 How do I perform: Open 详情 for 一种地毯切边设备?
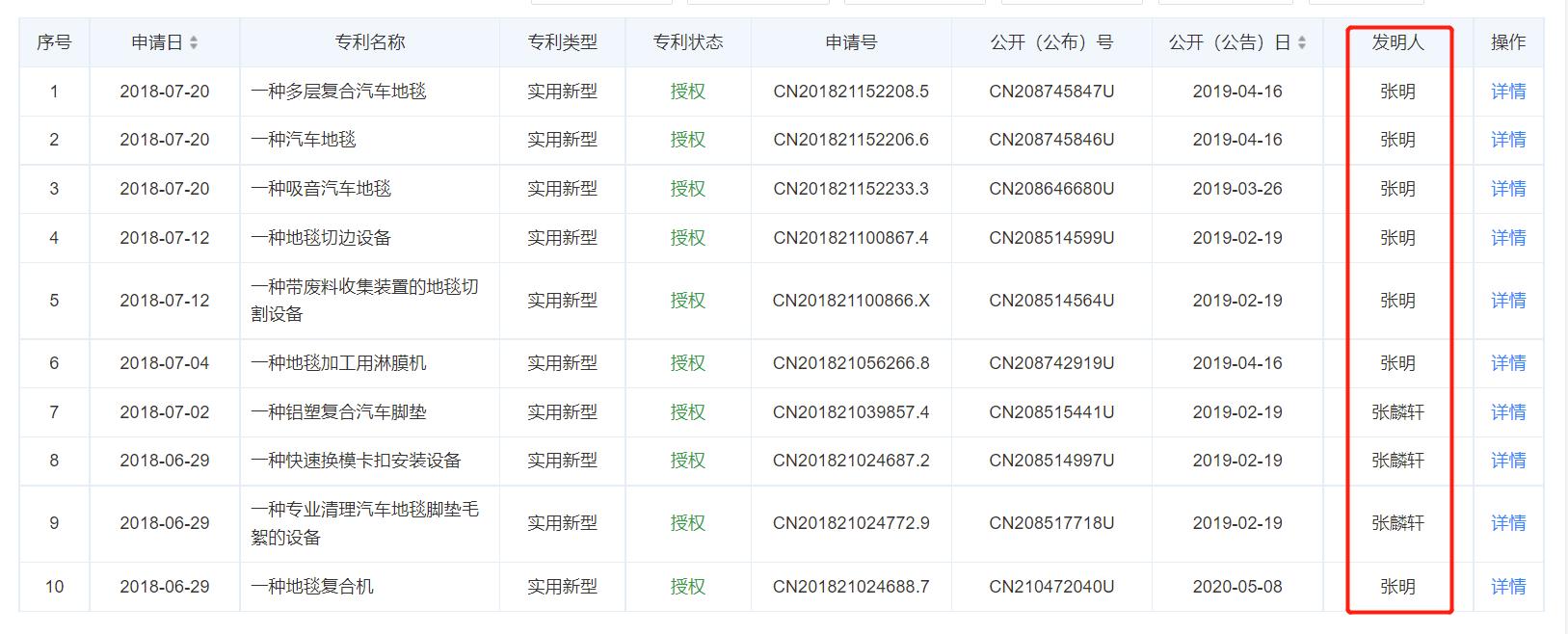(1508, 238)
